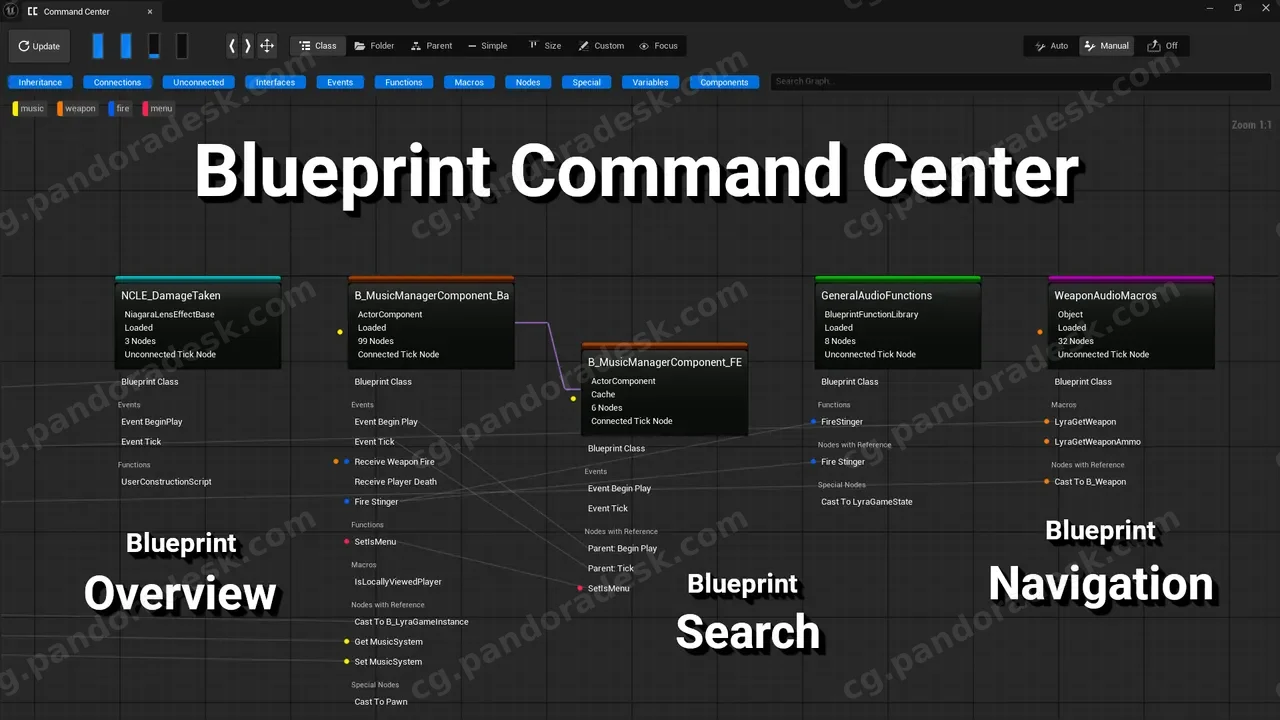Close the Command Center tab
The width and height of the screenshot is (1280, 720).
click(150, 12)
